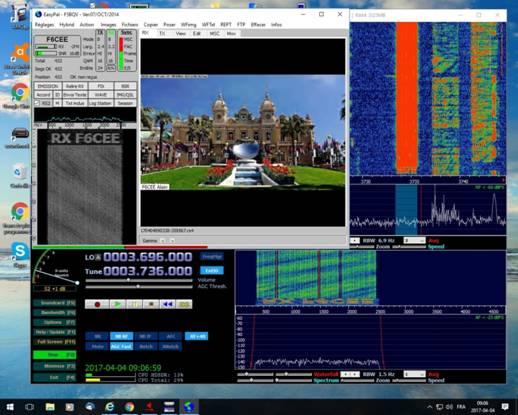Viewport: 518px width, 415px height.
Task: Click the Soundcard [F5] button
Action: pos(55,303)
